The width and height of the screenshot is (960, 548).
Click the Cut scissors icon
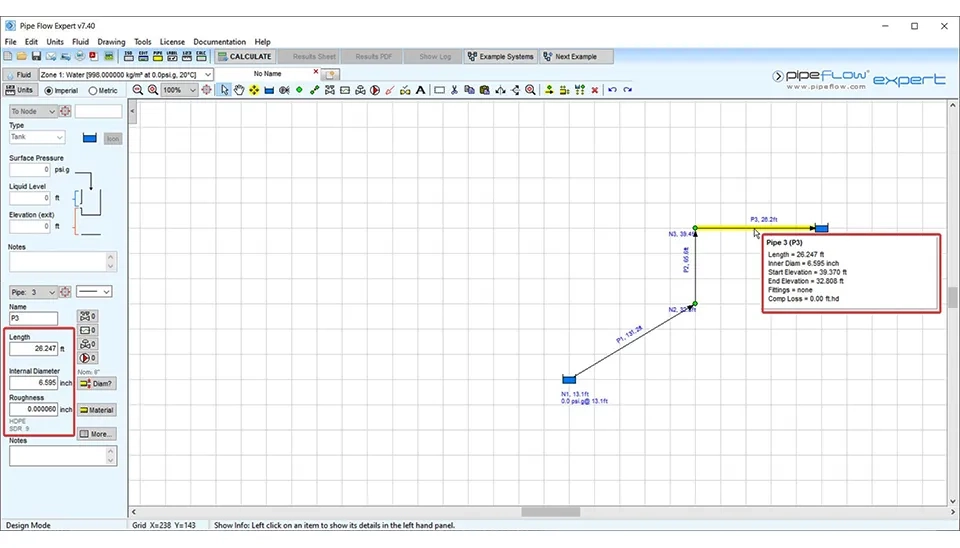(x=454, y=90)
